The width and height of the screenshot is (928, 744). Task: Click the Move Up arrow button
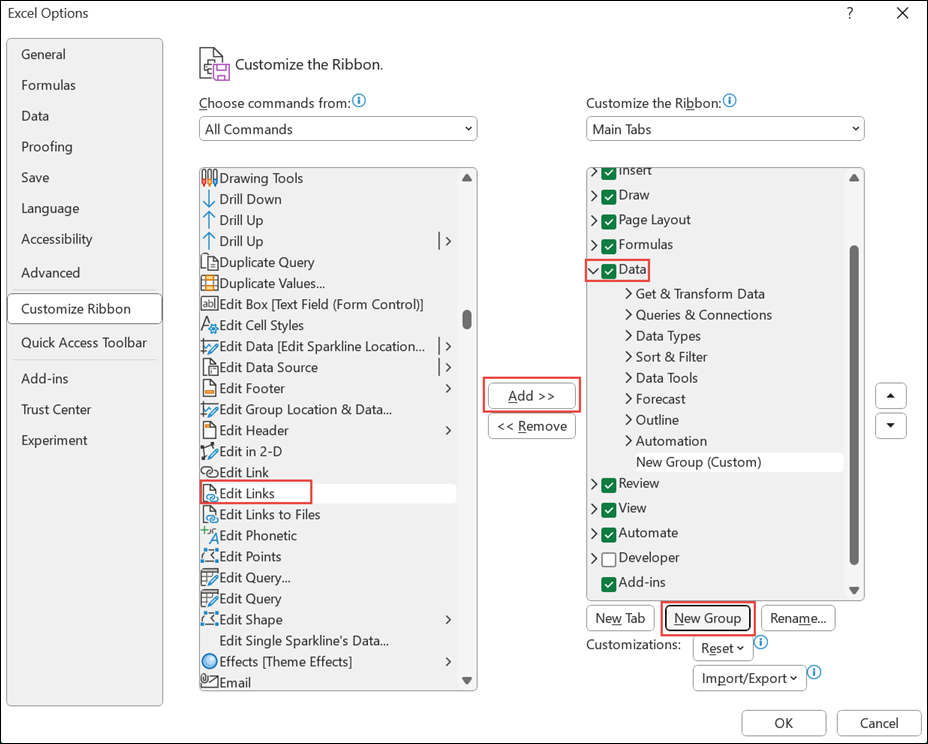[x=890, y=395]
